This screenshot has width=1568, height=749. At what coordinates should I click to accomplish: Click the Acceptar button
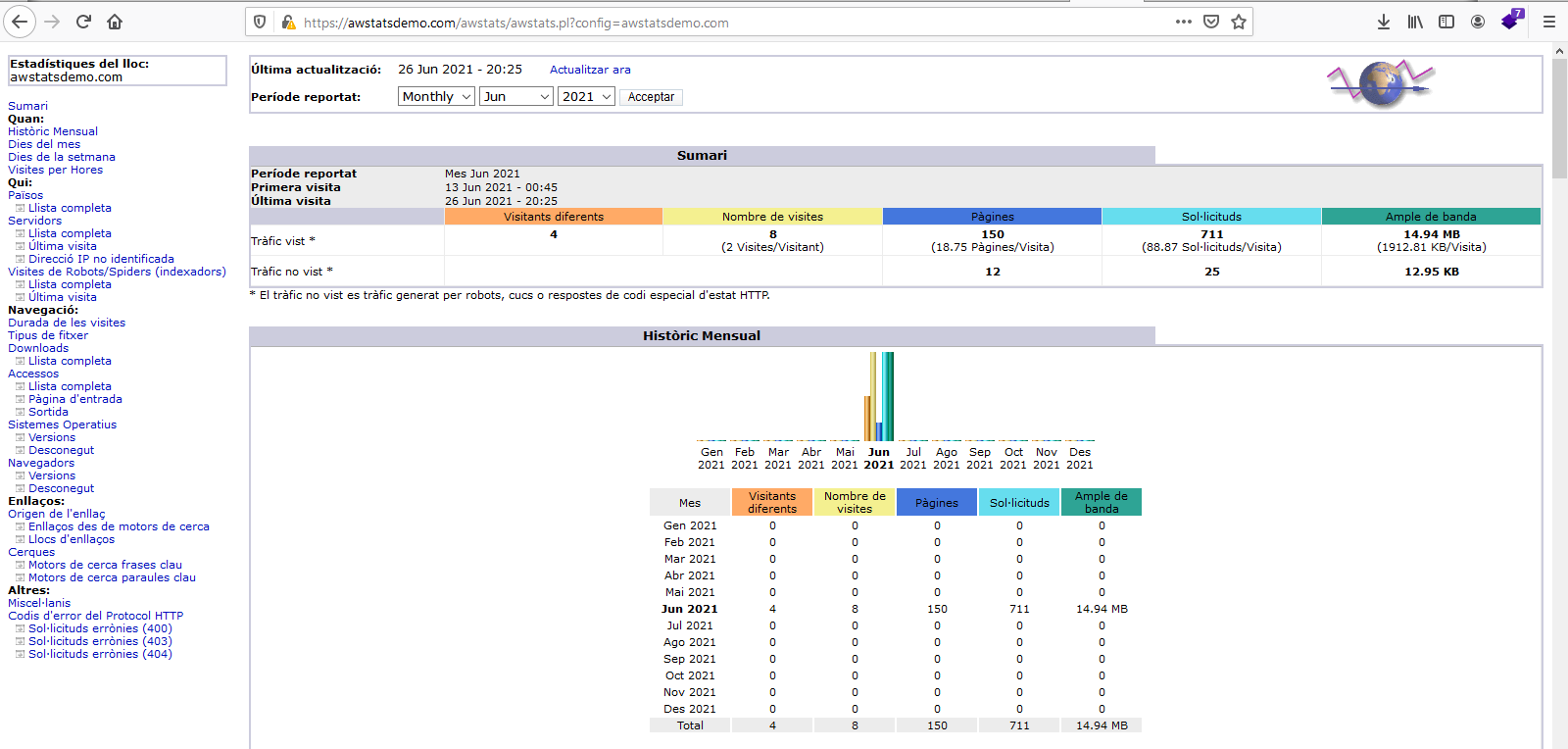click(x=651, y=97)
